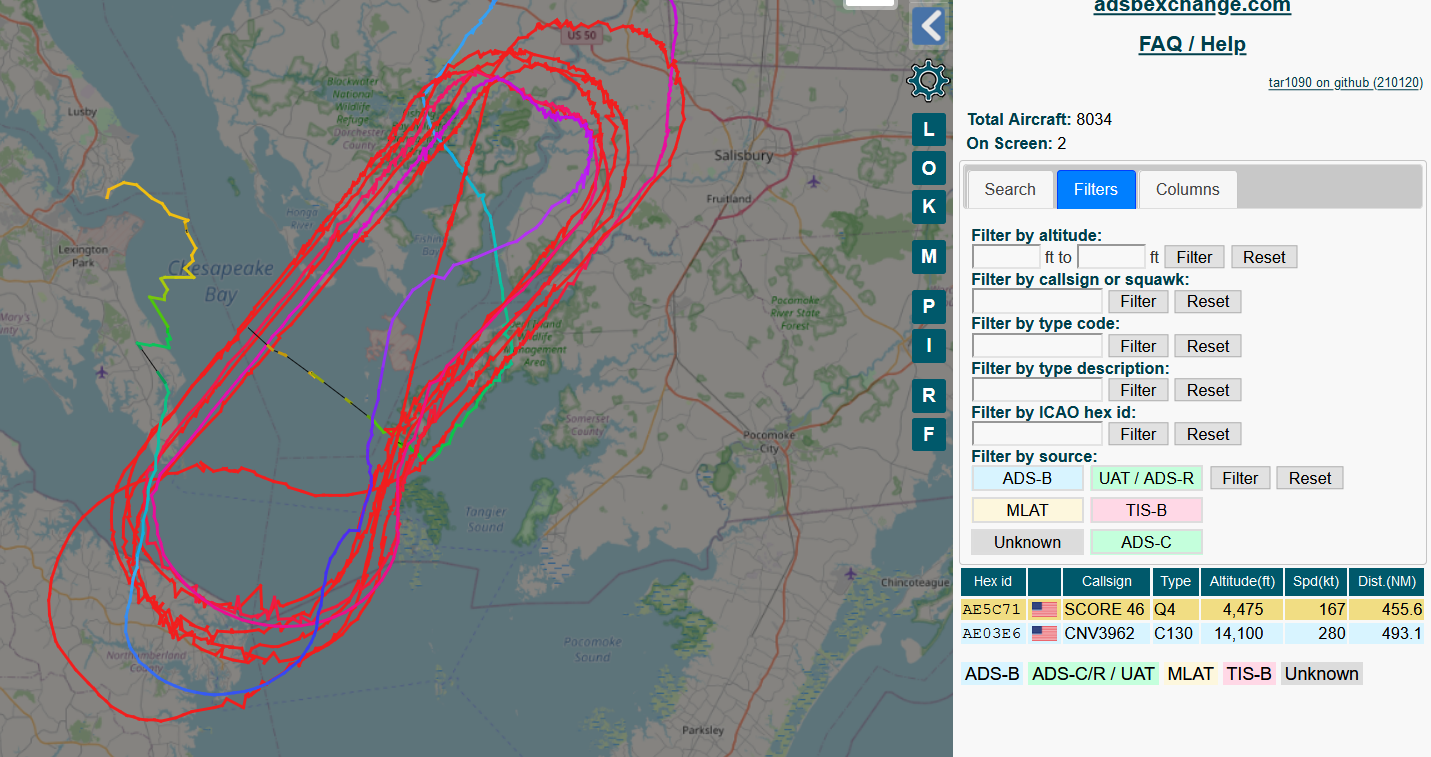Open the adsbexchange.com link
The width and height of the screenshot is (1431, 757).
[x=1192, y=6]
